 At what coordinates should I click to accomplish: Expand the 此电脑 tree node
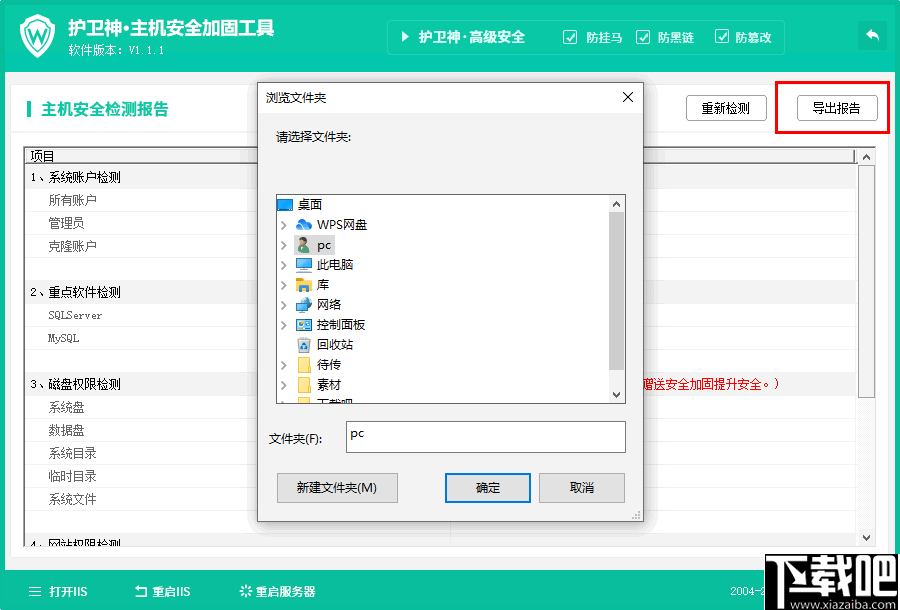click(285, 266)
